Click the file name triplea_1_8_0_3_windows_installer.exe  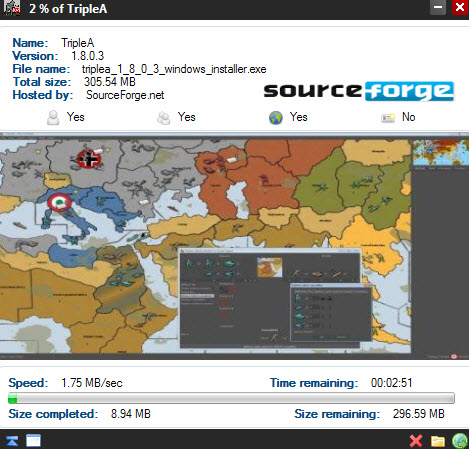click(174, 69)
